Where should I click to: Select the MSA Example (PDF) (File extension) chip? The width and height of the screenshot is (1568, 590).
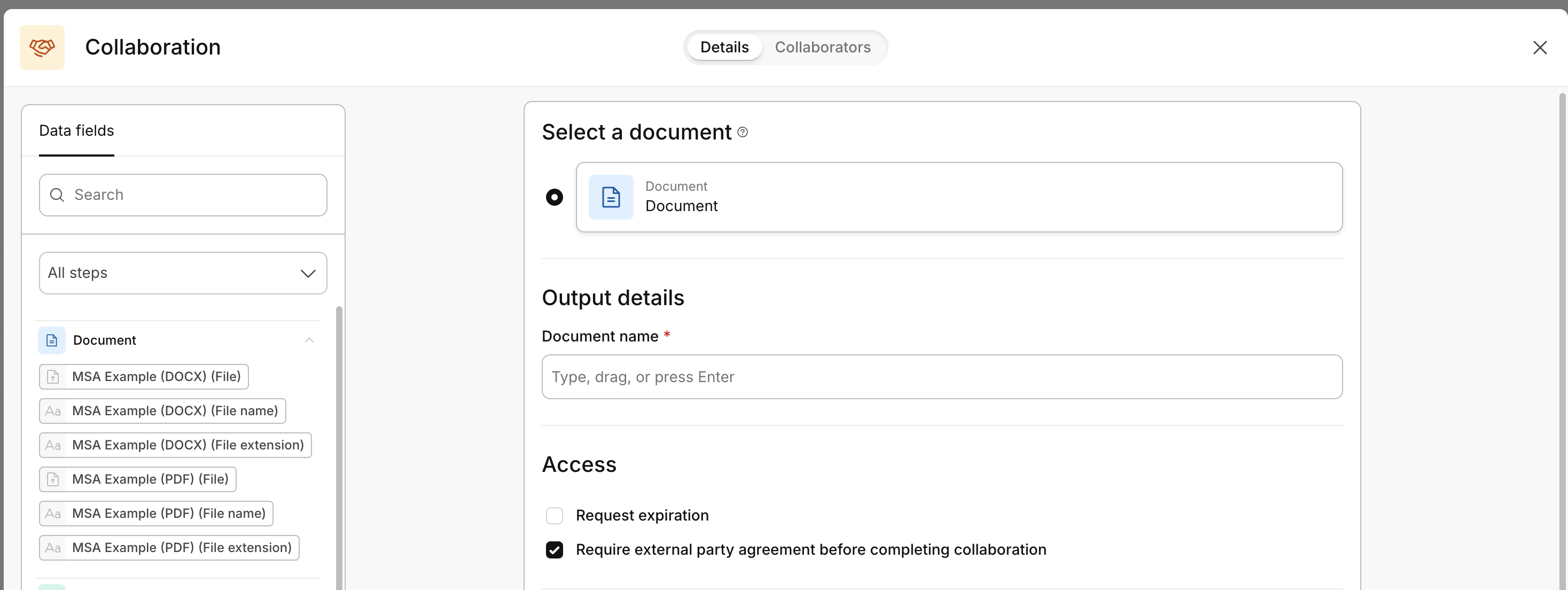tap(169, 548)
